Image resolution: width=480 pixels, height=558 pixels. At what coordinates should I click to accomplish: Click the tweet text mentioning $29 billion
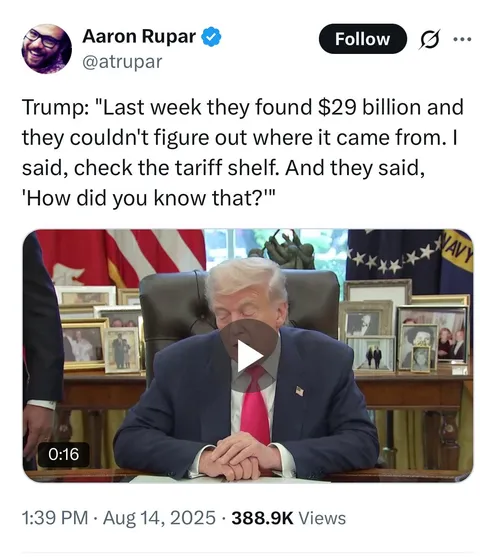243,107
